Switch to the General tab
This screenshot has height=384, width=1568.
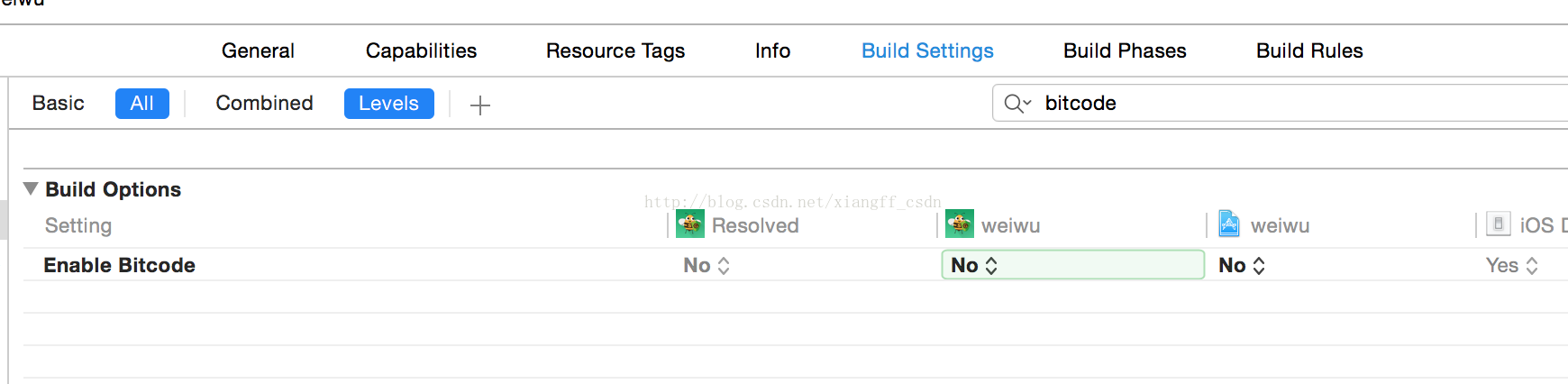[x=258, y=51]
